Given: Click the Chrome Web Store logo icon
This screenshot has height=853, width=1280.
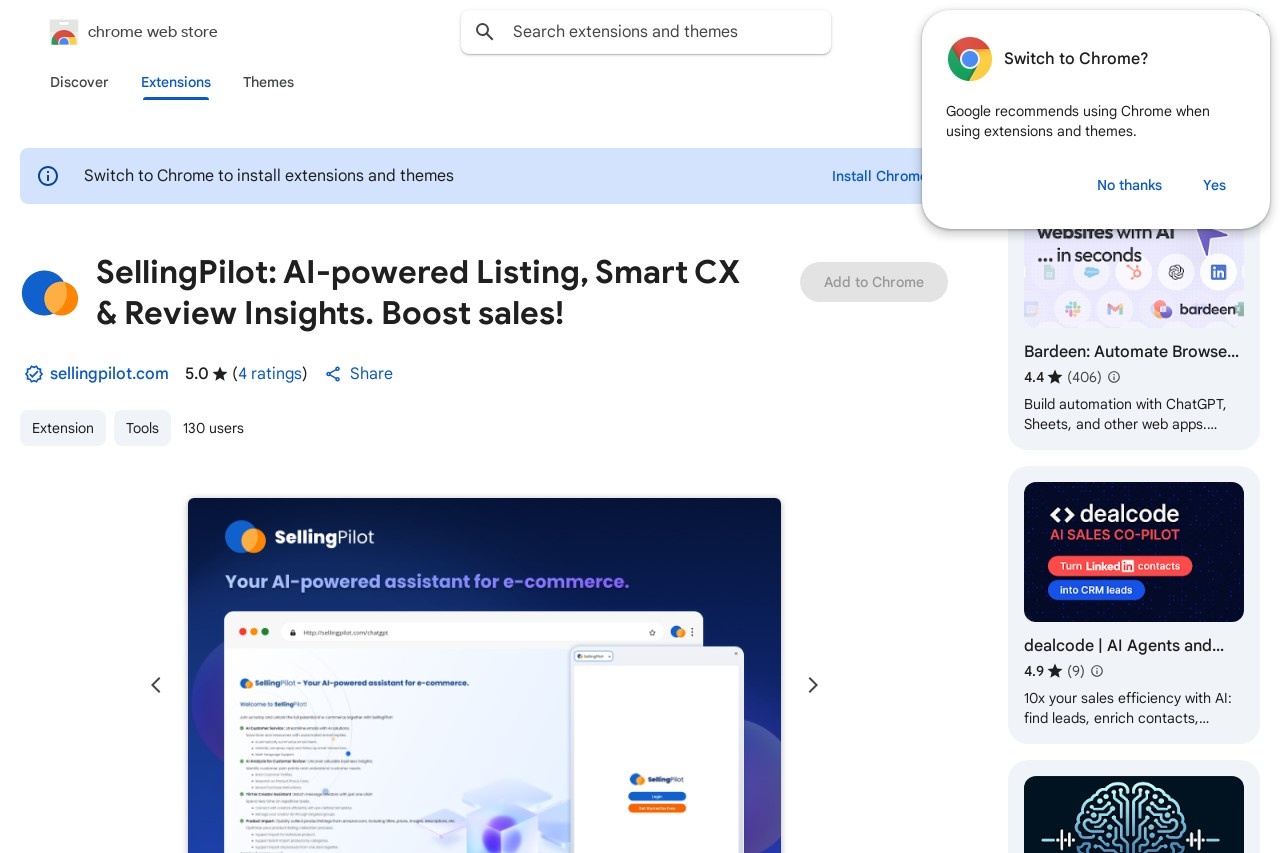Looking at the screenshot, I should (63, 32).
